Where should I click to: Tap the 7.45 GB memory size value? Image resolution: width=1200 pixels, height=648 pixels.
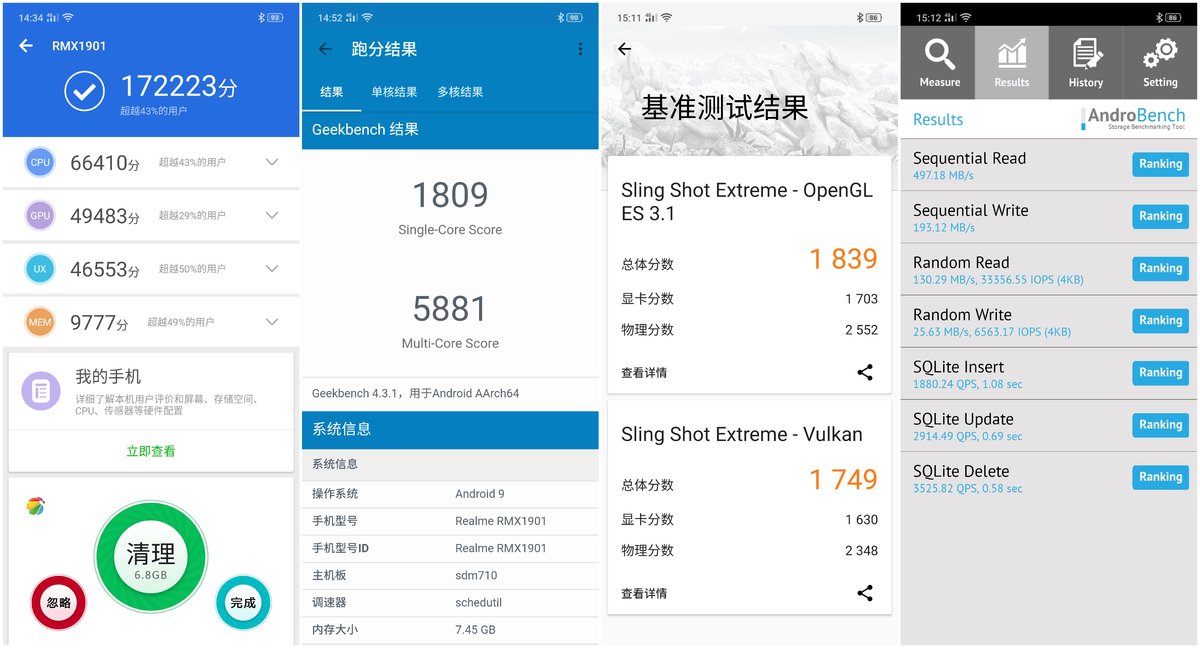click(x=475, y=630)
